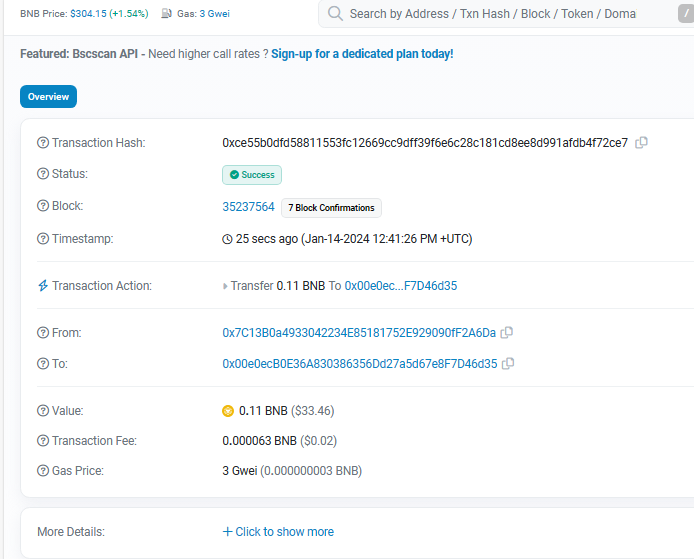The width and height of the screenshot is (694, 559).
Task: Click the help icon next to Block
Action: 43,206
